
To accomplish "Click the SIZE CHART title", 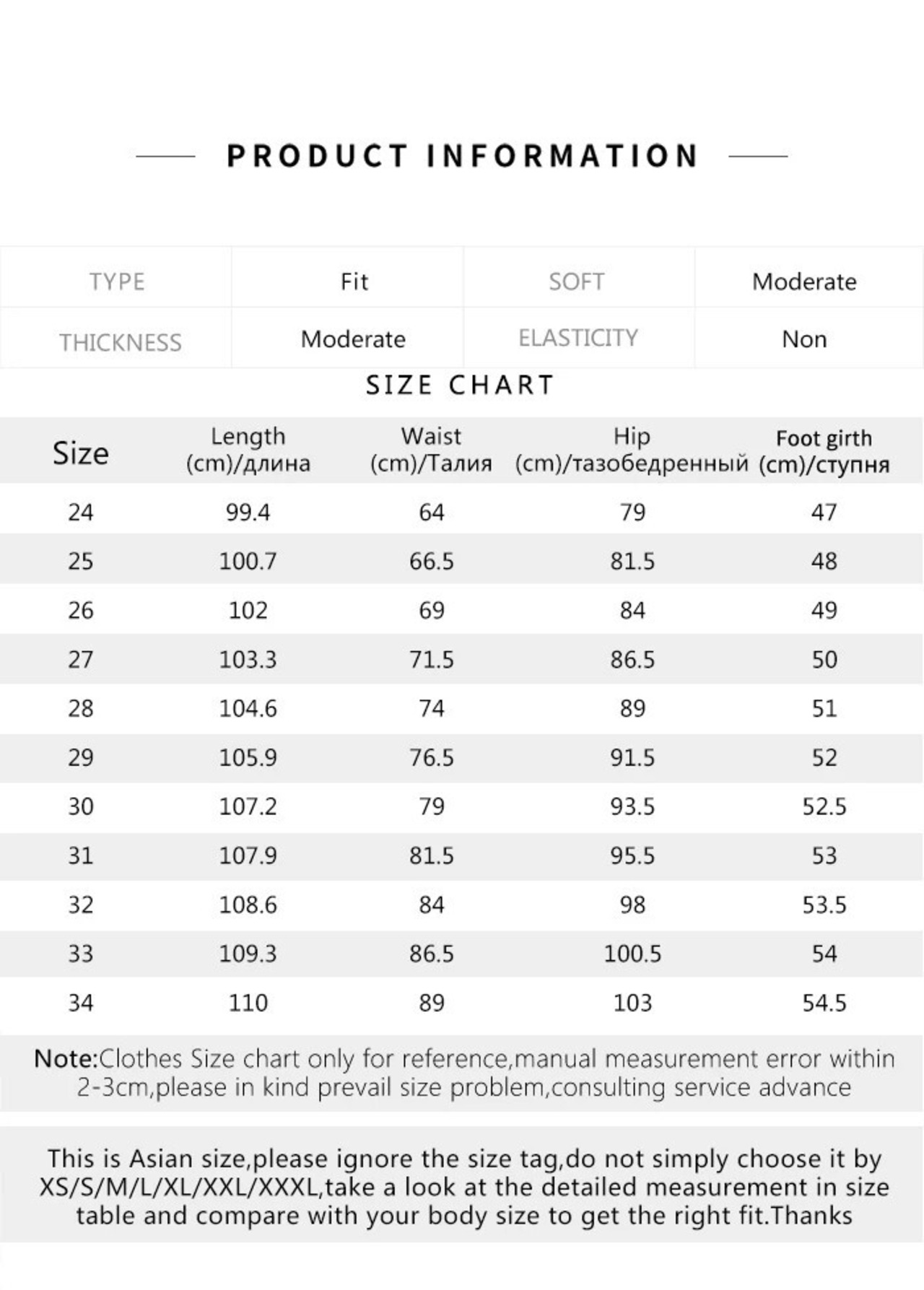I will click(460, 385).
